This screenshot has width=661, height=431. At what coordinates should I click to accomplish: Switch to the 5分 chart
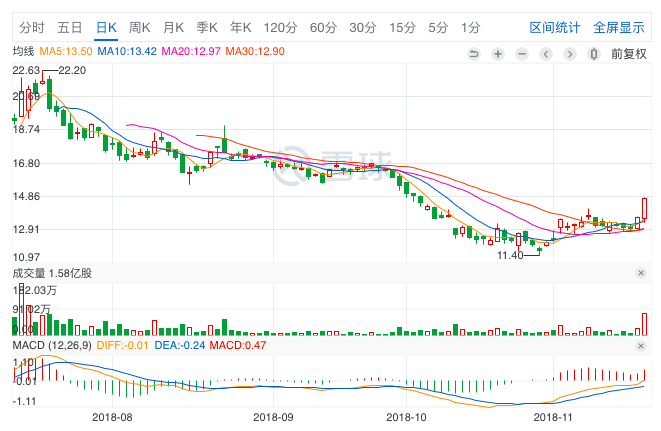tap(438, 28)
